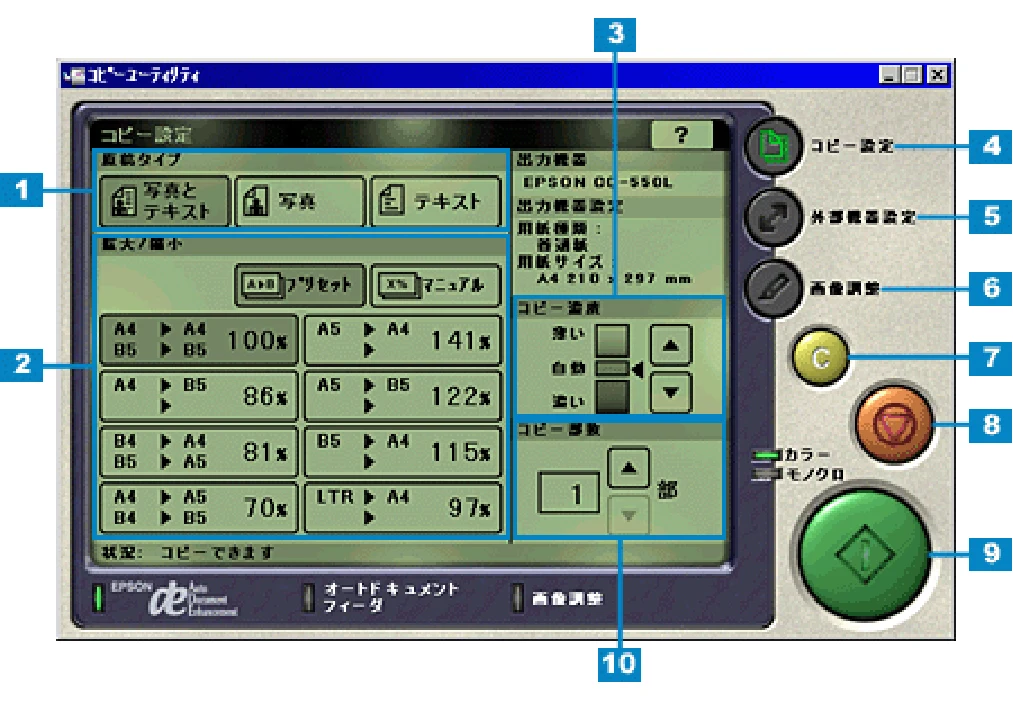
Task: Click the A4 210 x 297 mm paper size text
Action: pyautogui.click(x=614, y=278)
